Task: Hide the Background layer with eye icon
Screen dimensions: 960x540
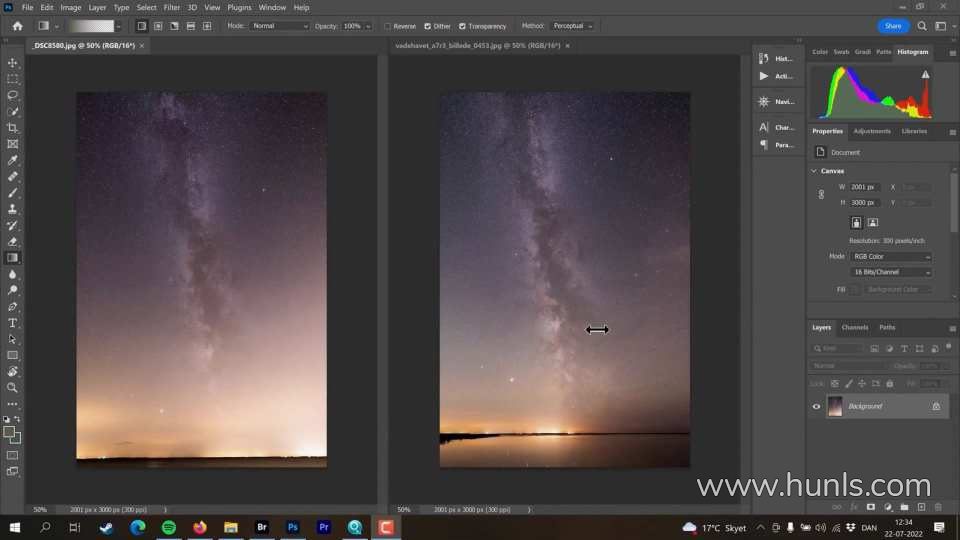Action: pyautogui.click(x=816, y=407)
